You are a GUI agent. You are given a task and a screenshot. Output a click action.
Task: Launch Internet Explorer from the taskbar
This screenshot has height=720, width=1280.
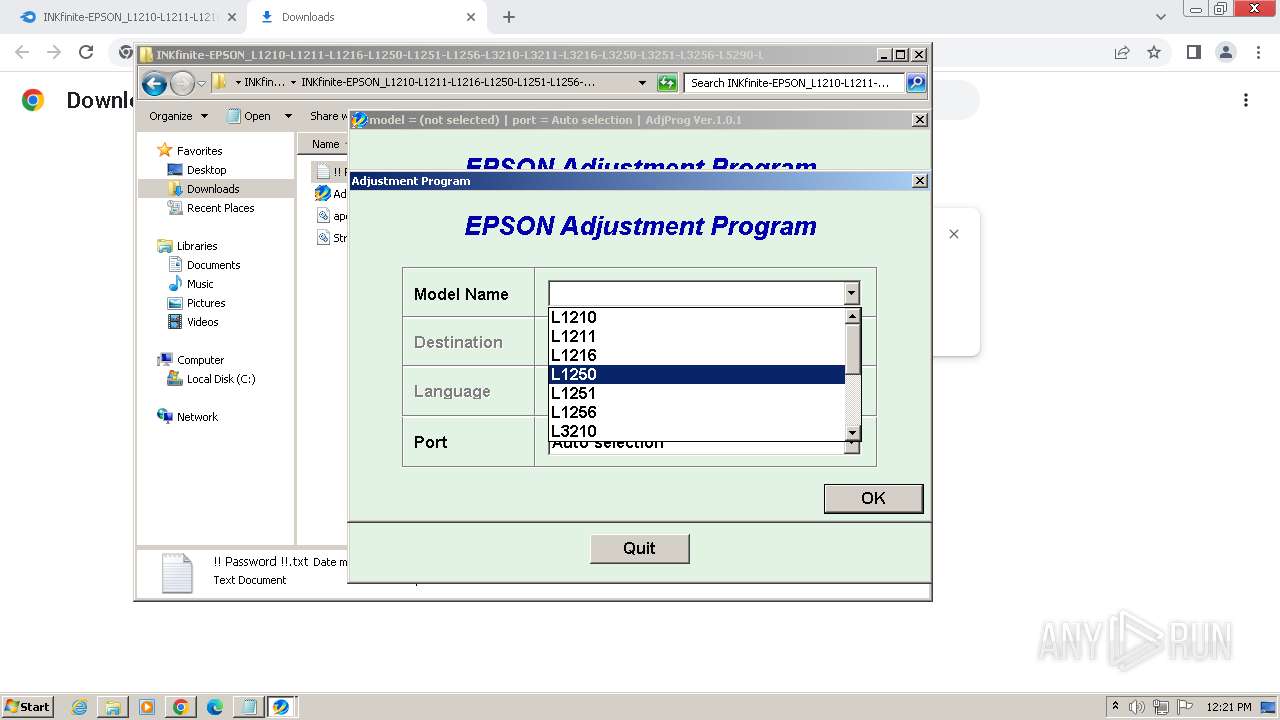79,707
